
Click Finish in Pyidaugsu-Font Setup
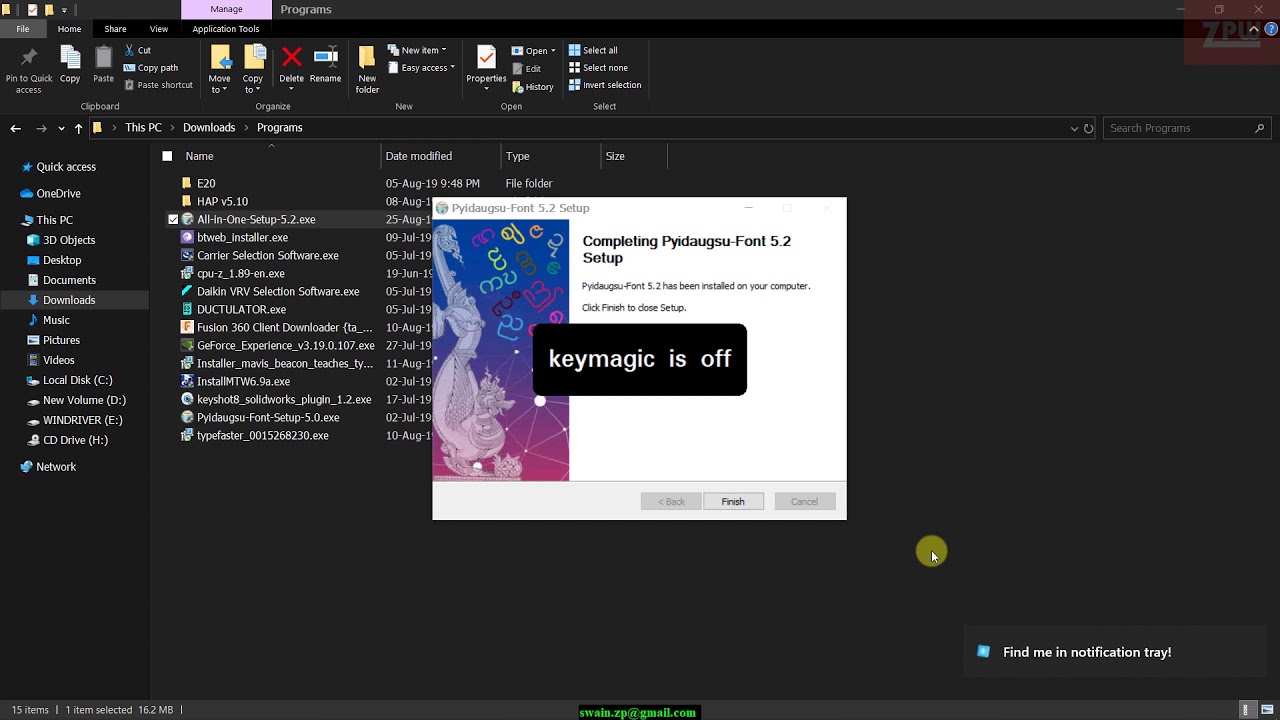tap(733, 502)
